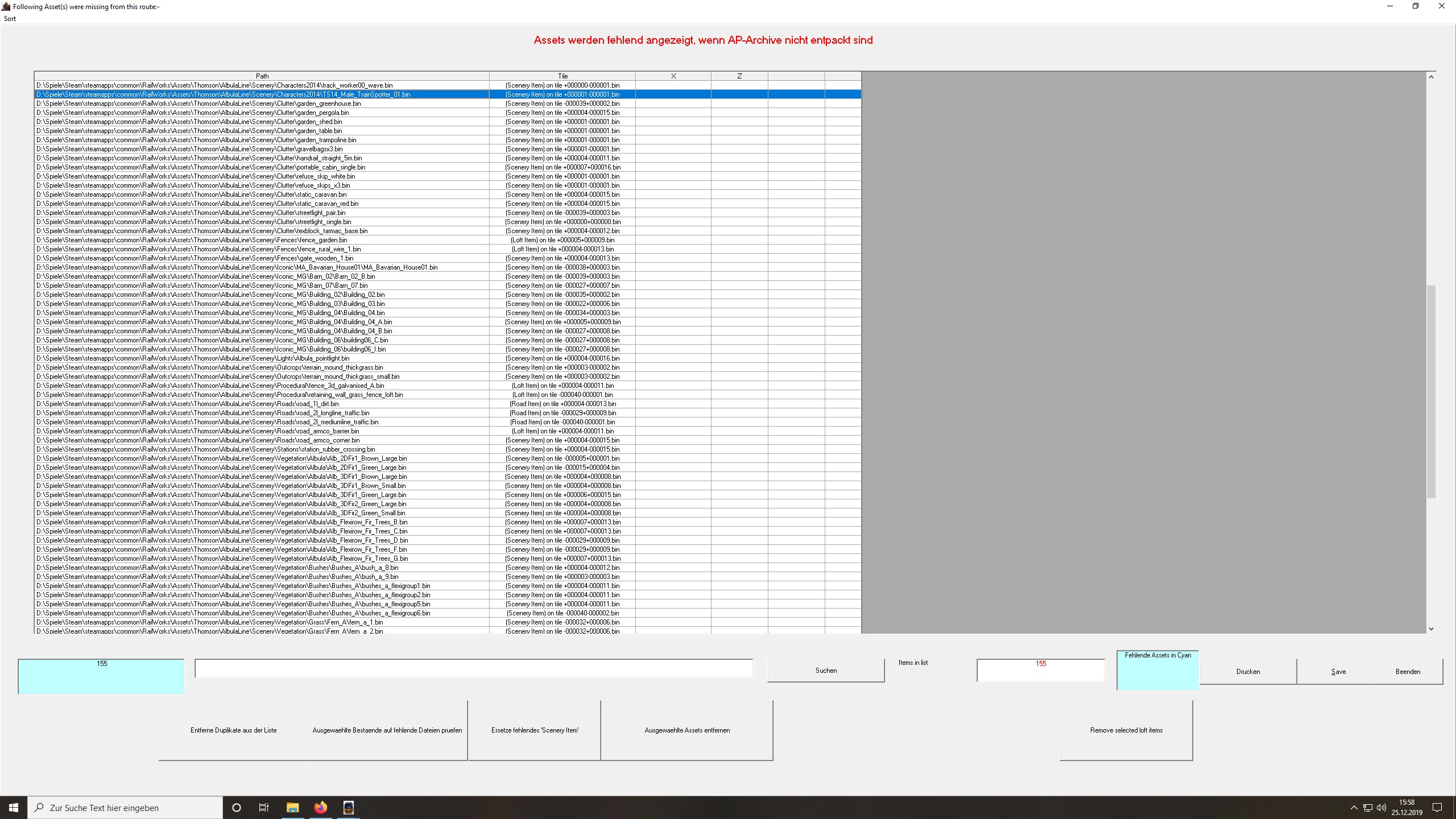The image size is (1456, 819).
Task: Click Remove selected loft items button
Action: click(1126, 730)
